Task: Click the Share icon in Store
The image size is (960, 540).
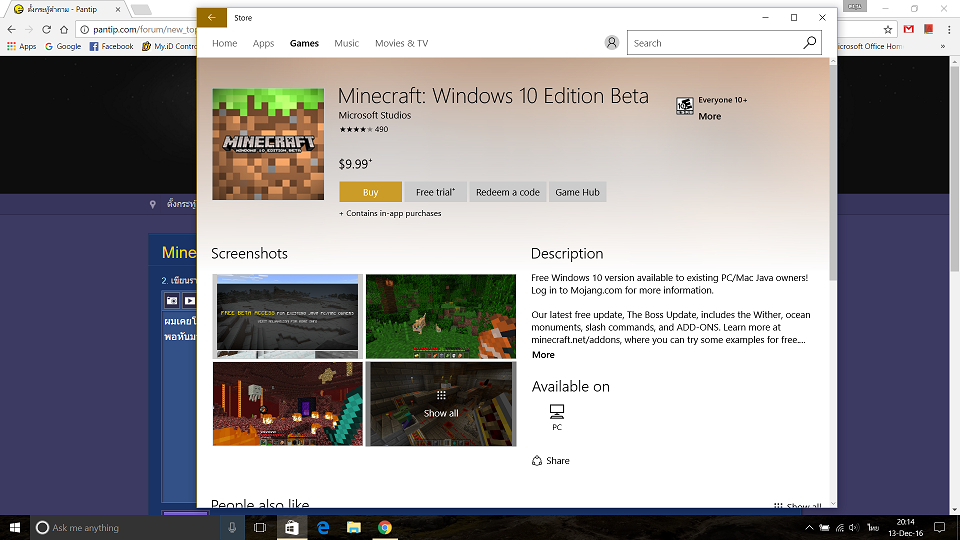Action: [537, 460]
